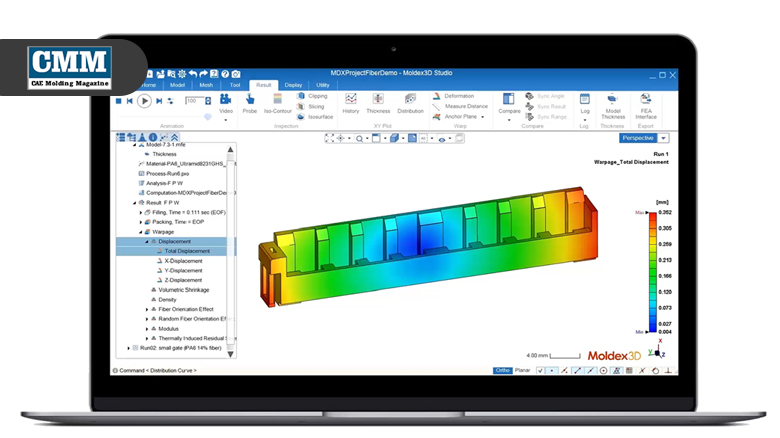Toggle the X intersection snap in status bar
Image resolution: width=780 pixels, height=438 pixels.
point(642,371)
